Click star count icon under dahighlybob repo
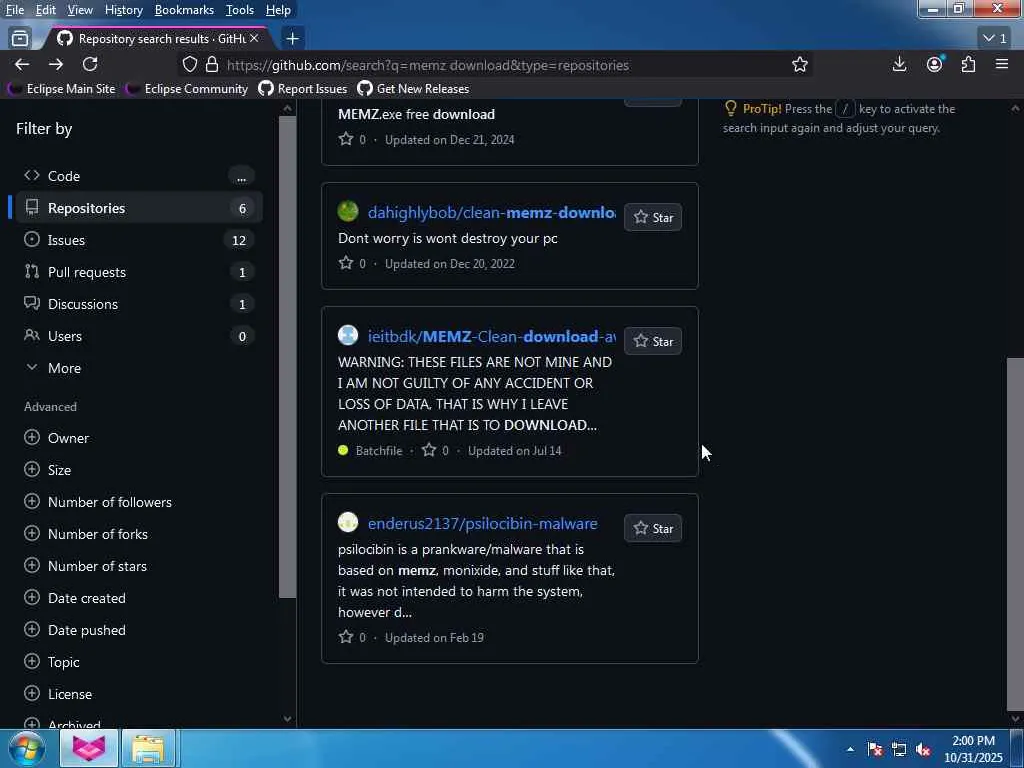Screen dimensions: 1024x768 click(345, 263)
